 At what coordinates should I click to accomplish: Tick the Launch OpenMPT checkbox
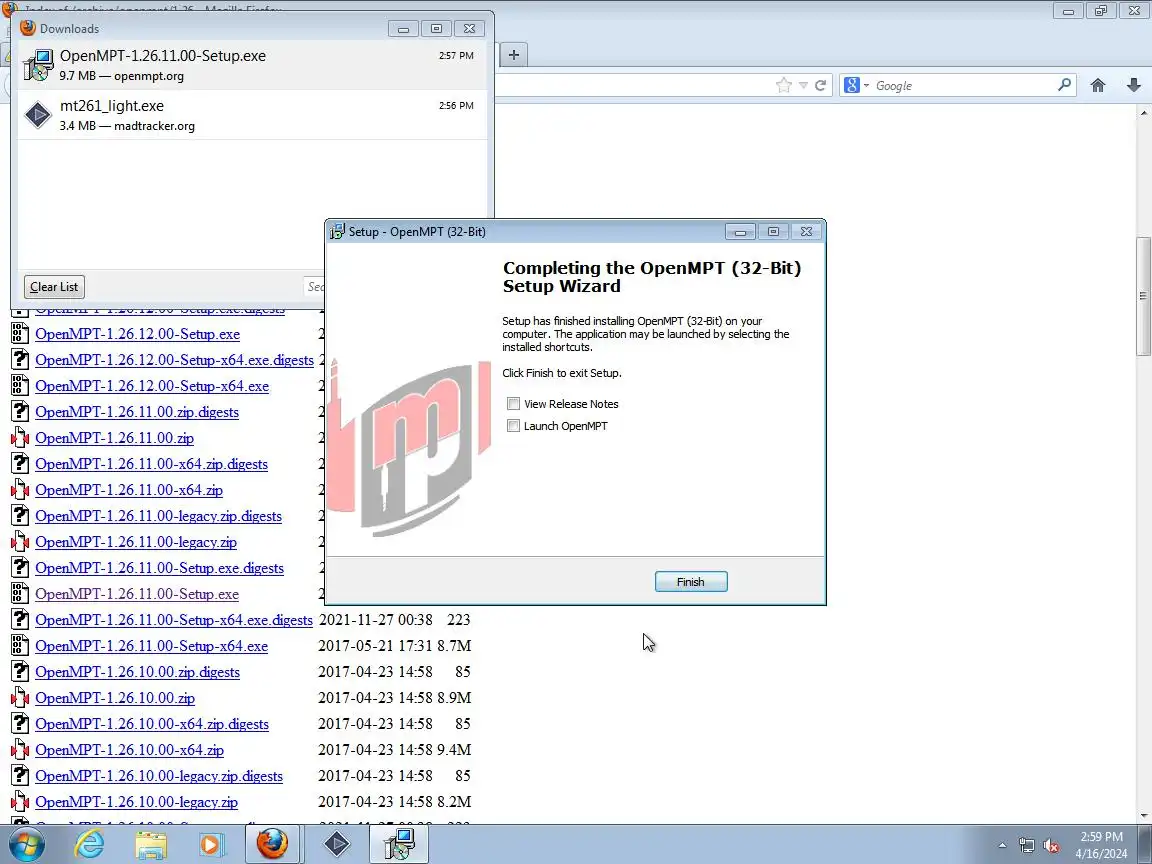[x=514, y=425]
